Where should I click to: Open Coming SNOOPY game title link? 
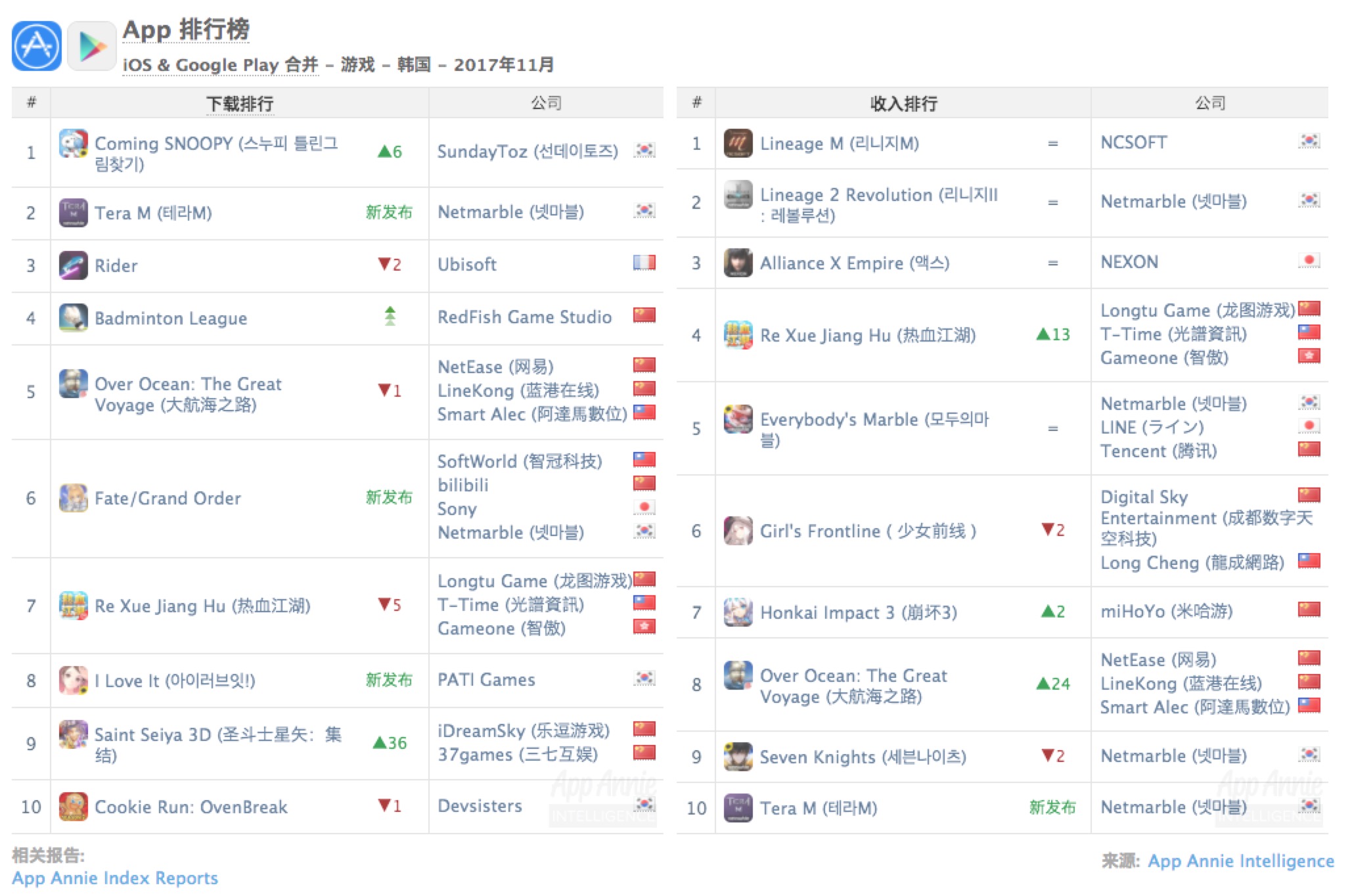[217, 154]
